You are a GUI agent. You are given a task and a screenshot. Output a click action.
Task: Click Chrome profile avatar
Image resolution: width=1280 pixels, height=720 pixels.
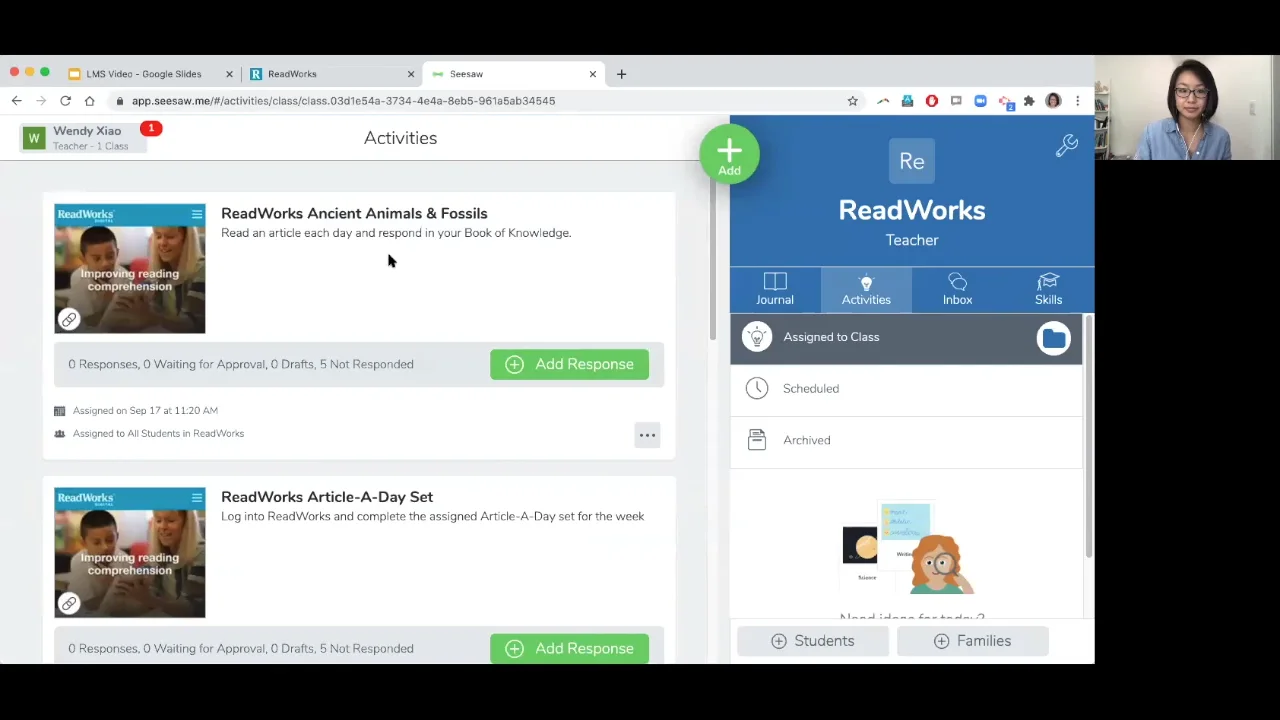(1053, 101)
